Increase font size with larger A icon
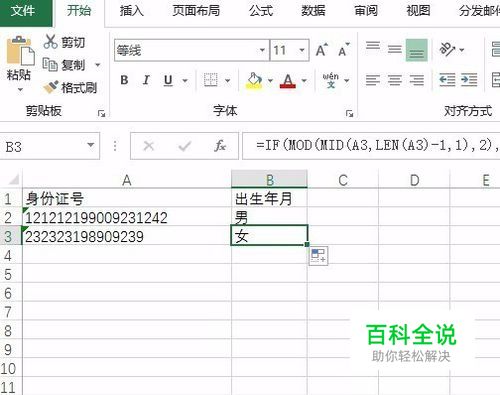 [x=322, y=50]
